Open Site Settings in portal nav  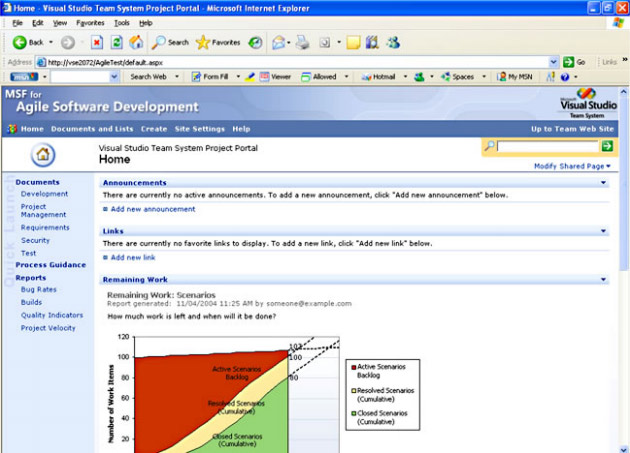(x=200, y=129)
